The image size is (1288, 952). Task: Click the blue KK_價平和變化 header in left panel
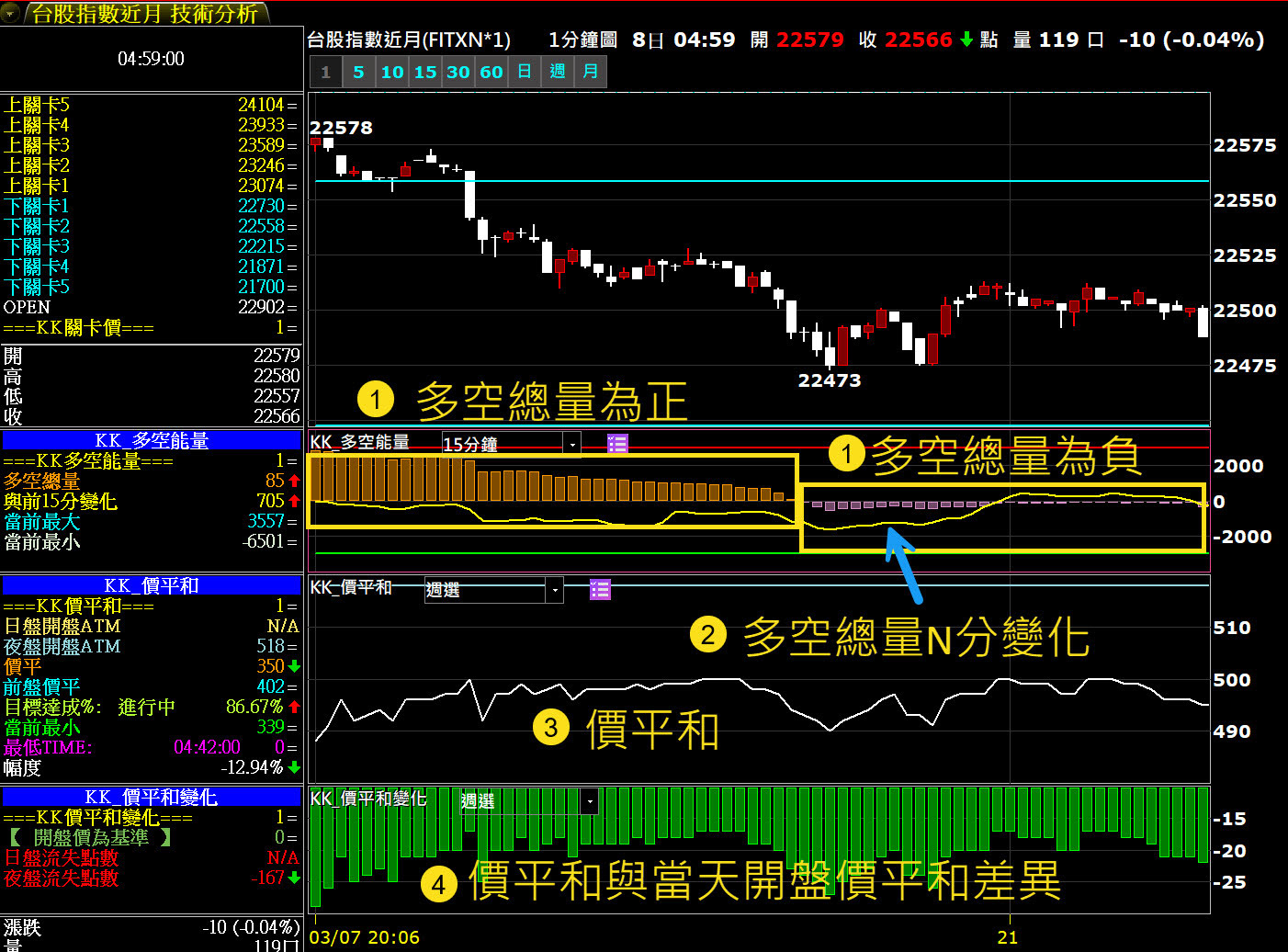coord(152,798)
